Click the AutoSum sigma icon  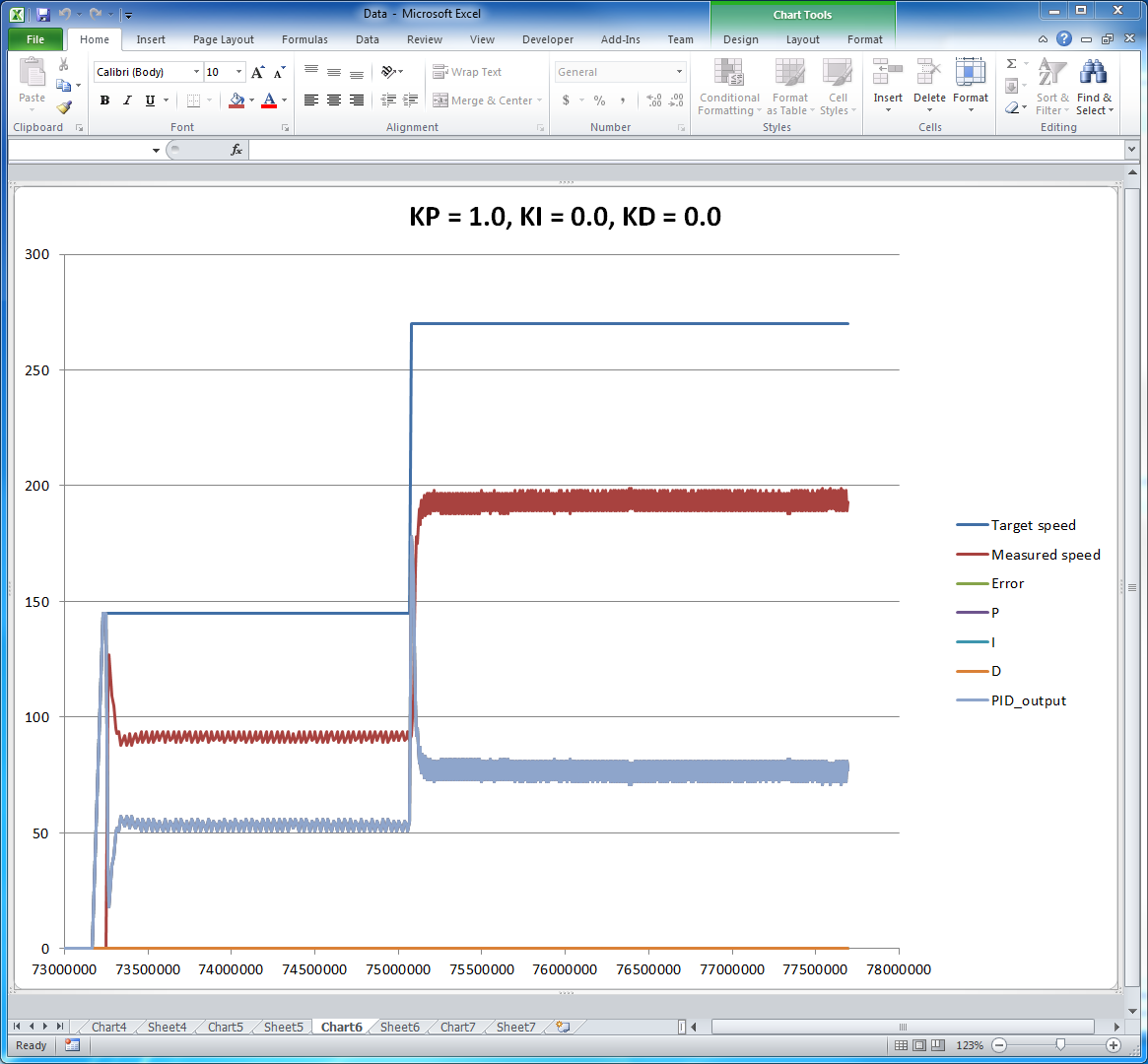[x=1012, y=64]
